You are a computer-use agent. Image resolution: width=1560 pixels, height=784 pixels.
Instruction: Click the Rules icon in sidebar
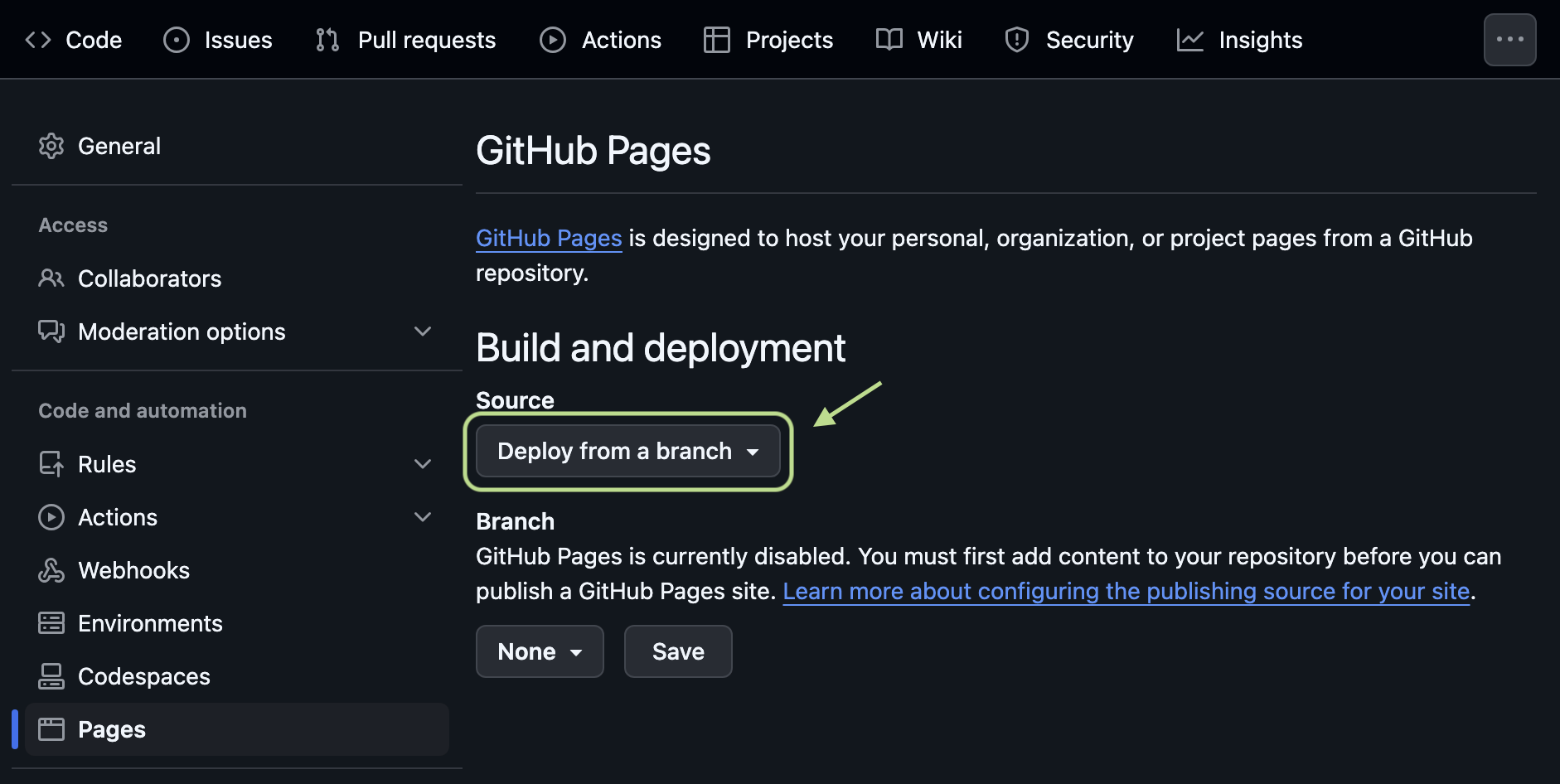click(x=51, y=464)
